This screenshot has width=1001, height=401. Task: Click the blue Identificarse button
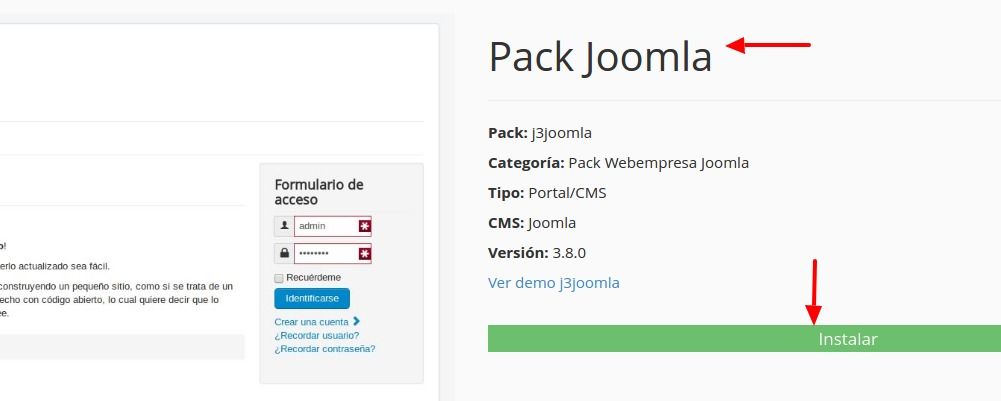tap(312, 298)
